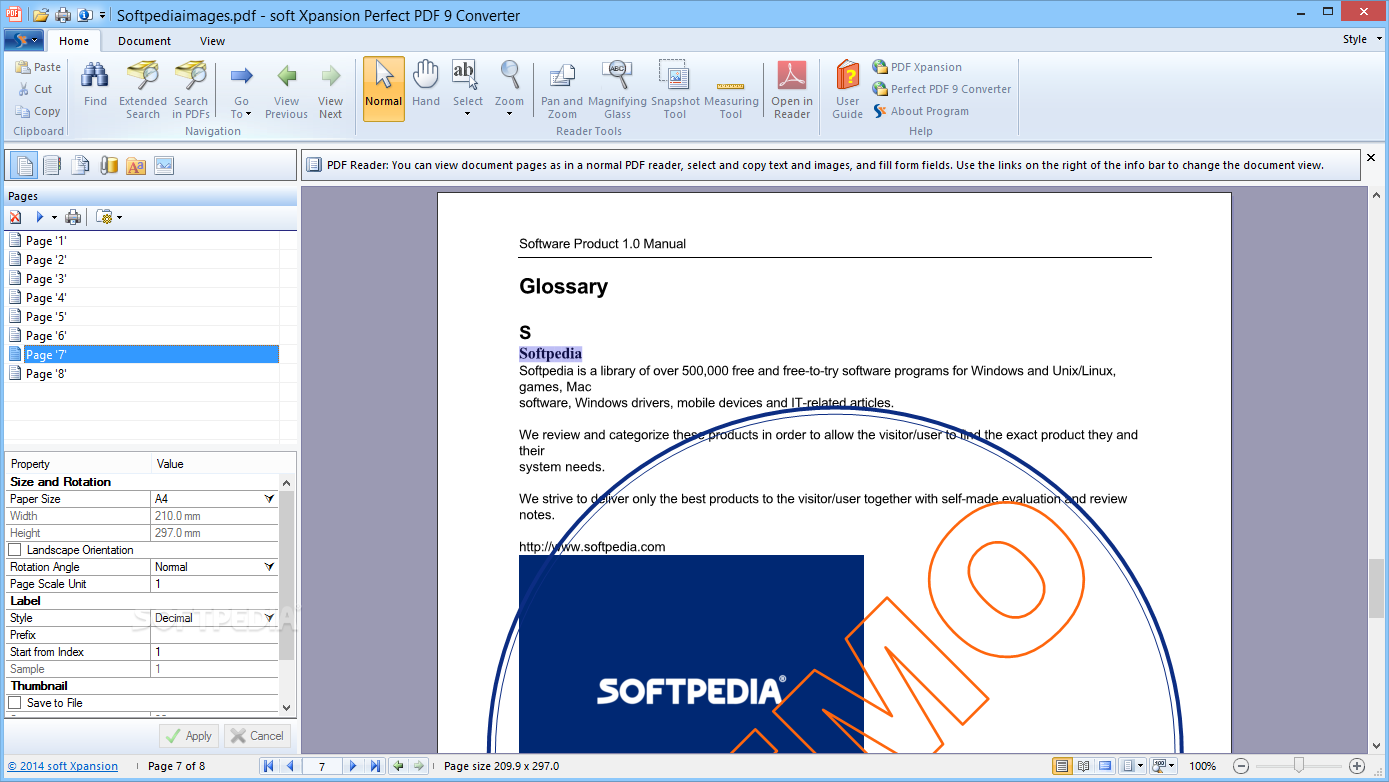Click the Apply button
This screenshot has width=1389, height=782.
(189, 736)
